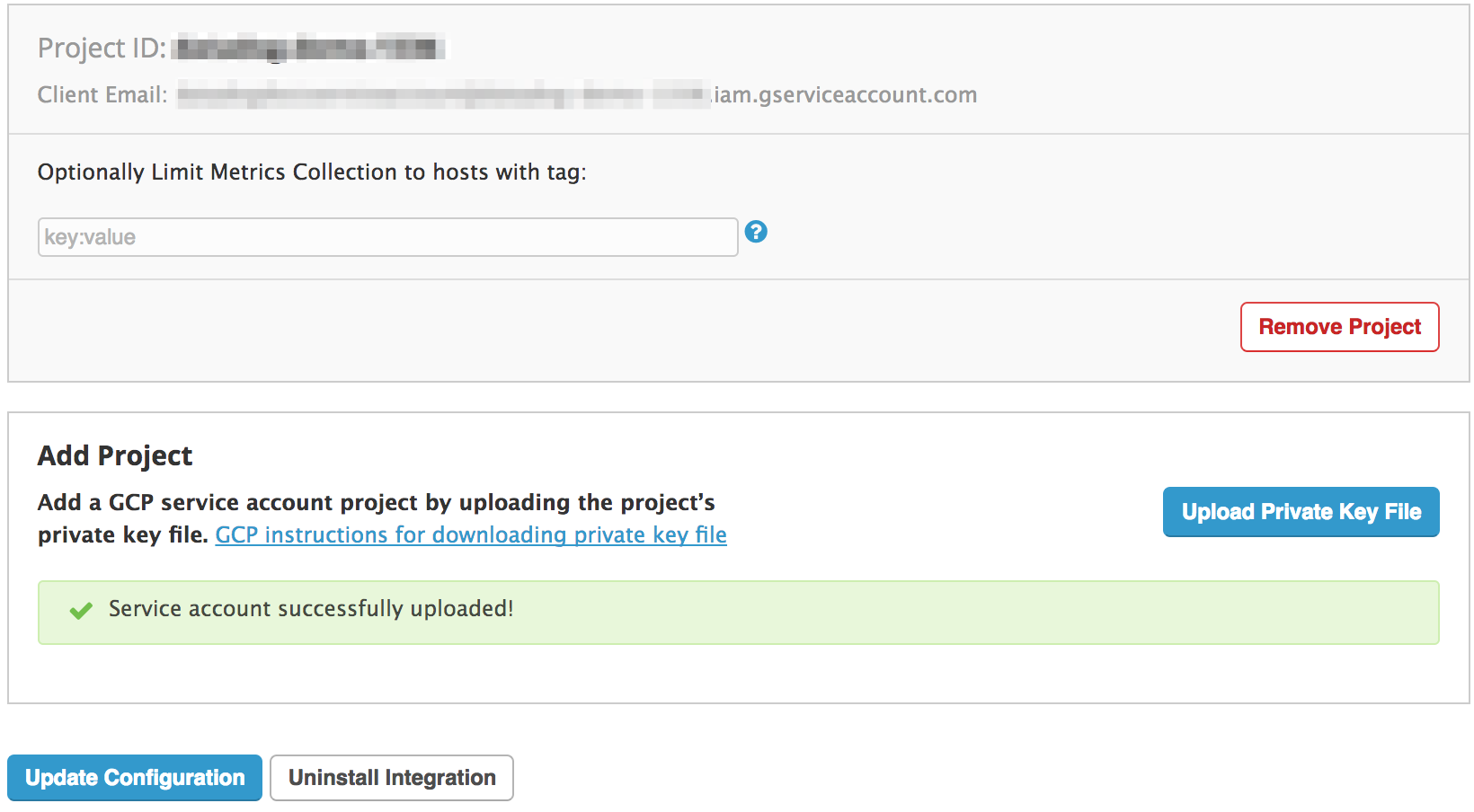Click the Update Configuration button

(x=135, y=778)
